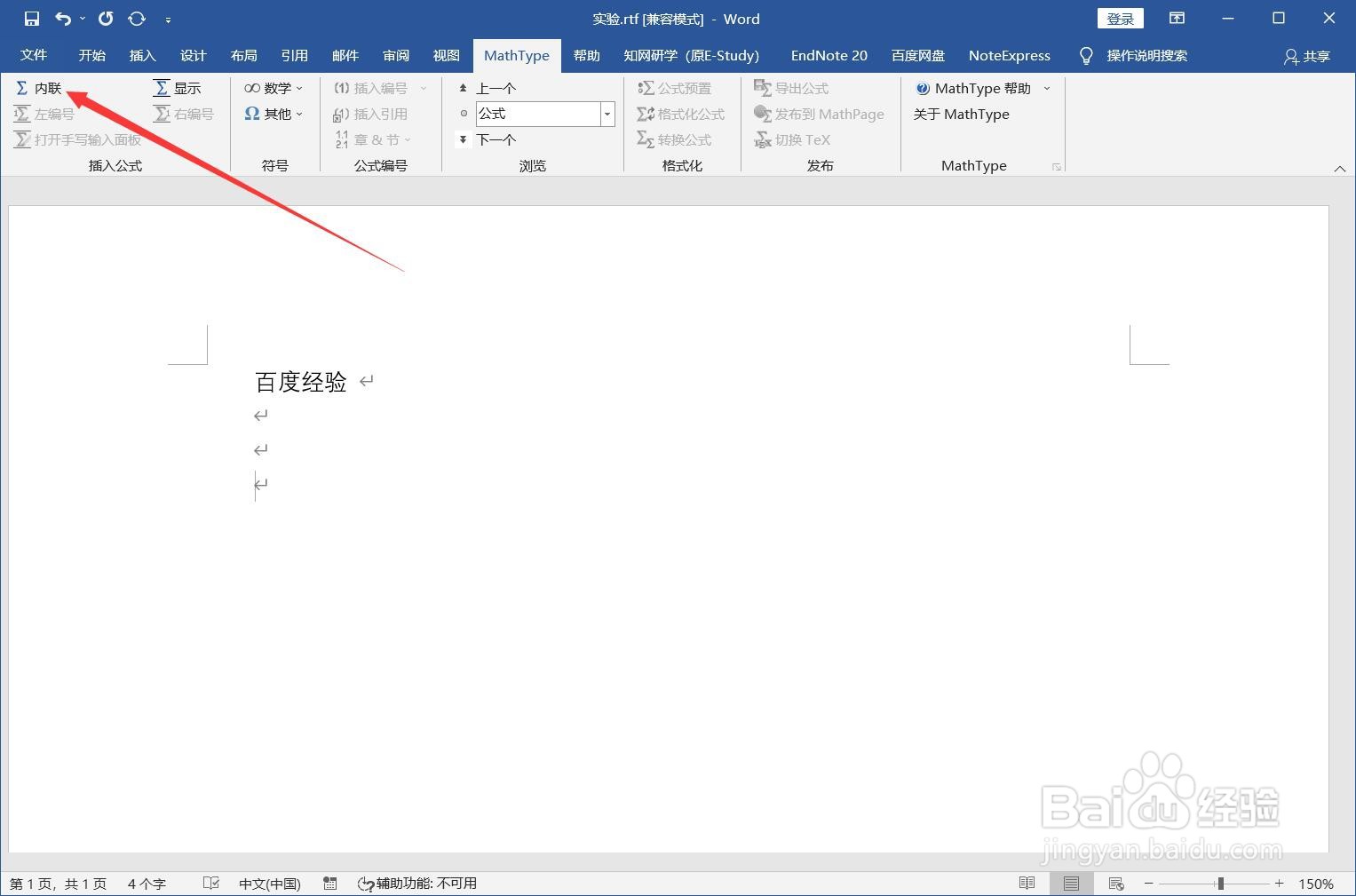
Task: Switch to Print Layout view
Action: coord(1071,884)
